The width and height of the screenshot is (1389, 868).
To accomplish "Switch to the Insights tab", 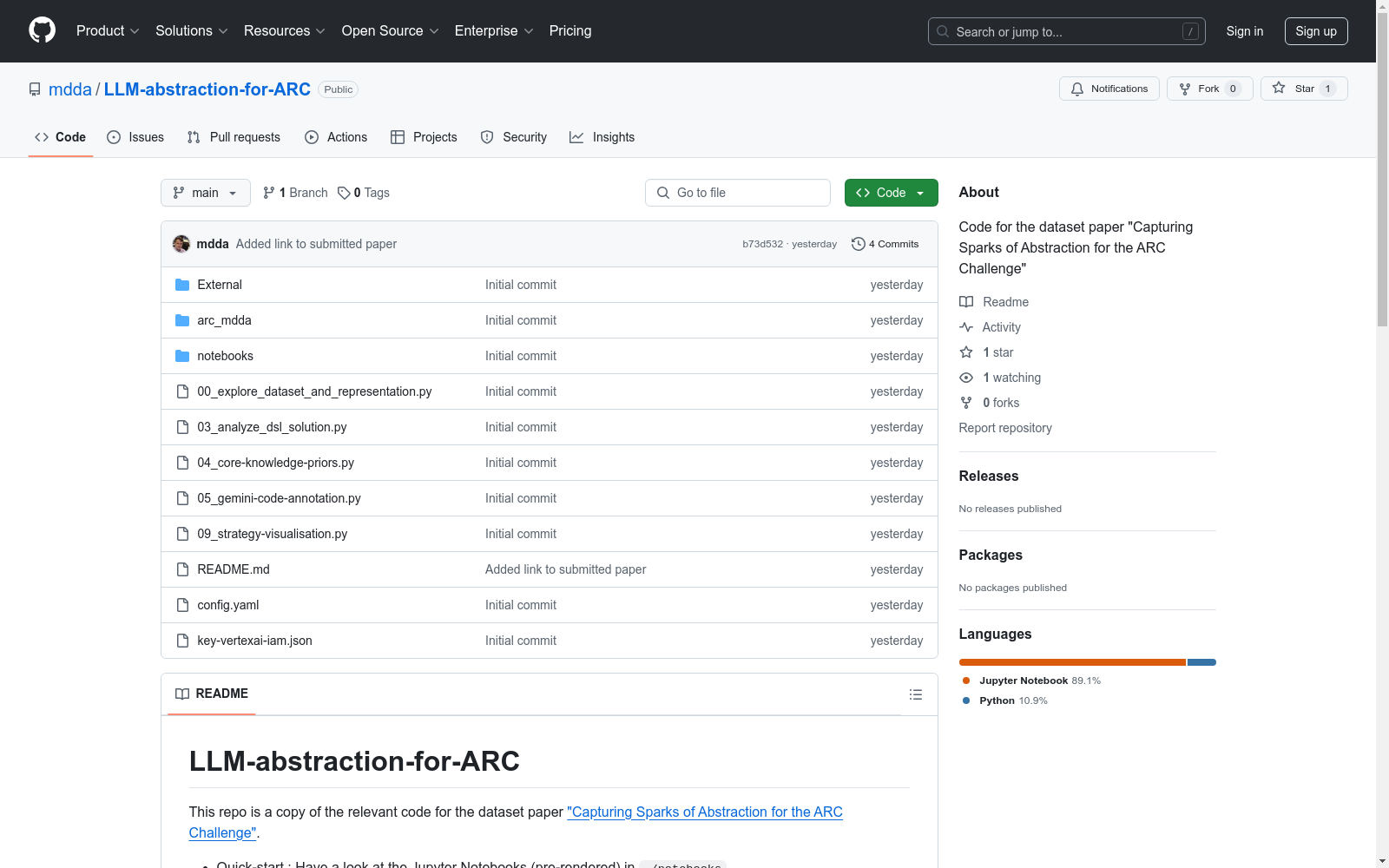I will (x=602, y=137).
